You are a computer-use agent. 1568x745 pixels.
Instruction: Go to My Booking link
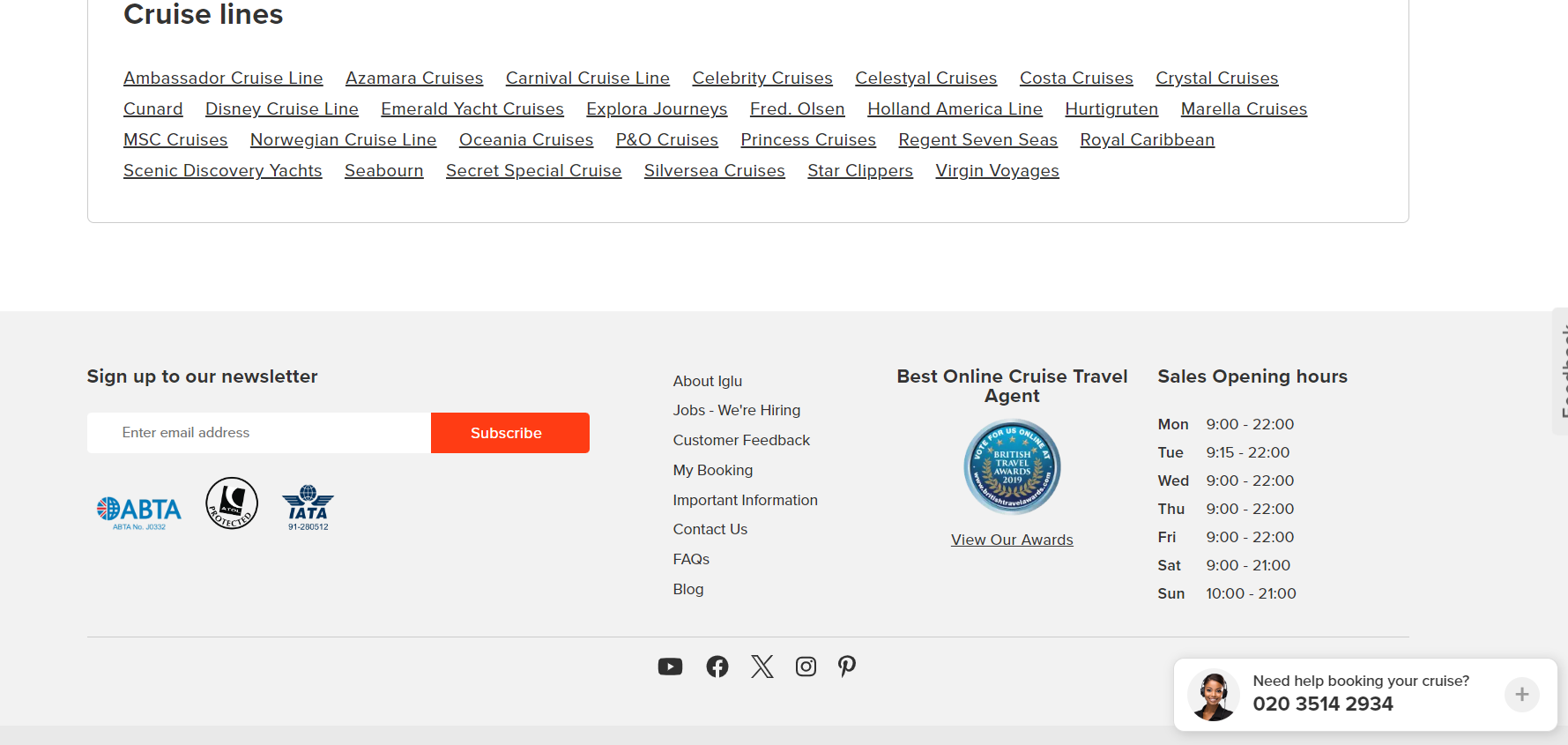point(713,470)
